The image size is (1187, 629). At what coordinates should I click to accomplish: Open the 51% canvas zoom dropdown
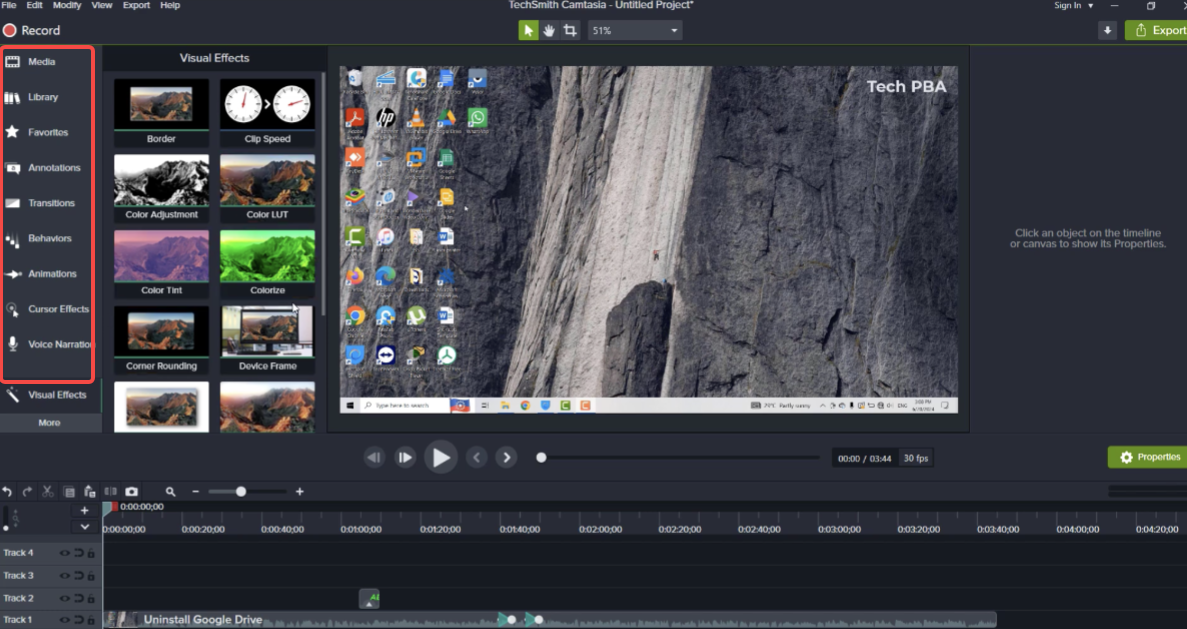[635, 31]
